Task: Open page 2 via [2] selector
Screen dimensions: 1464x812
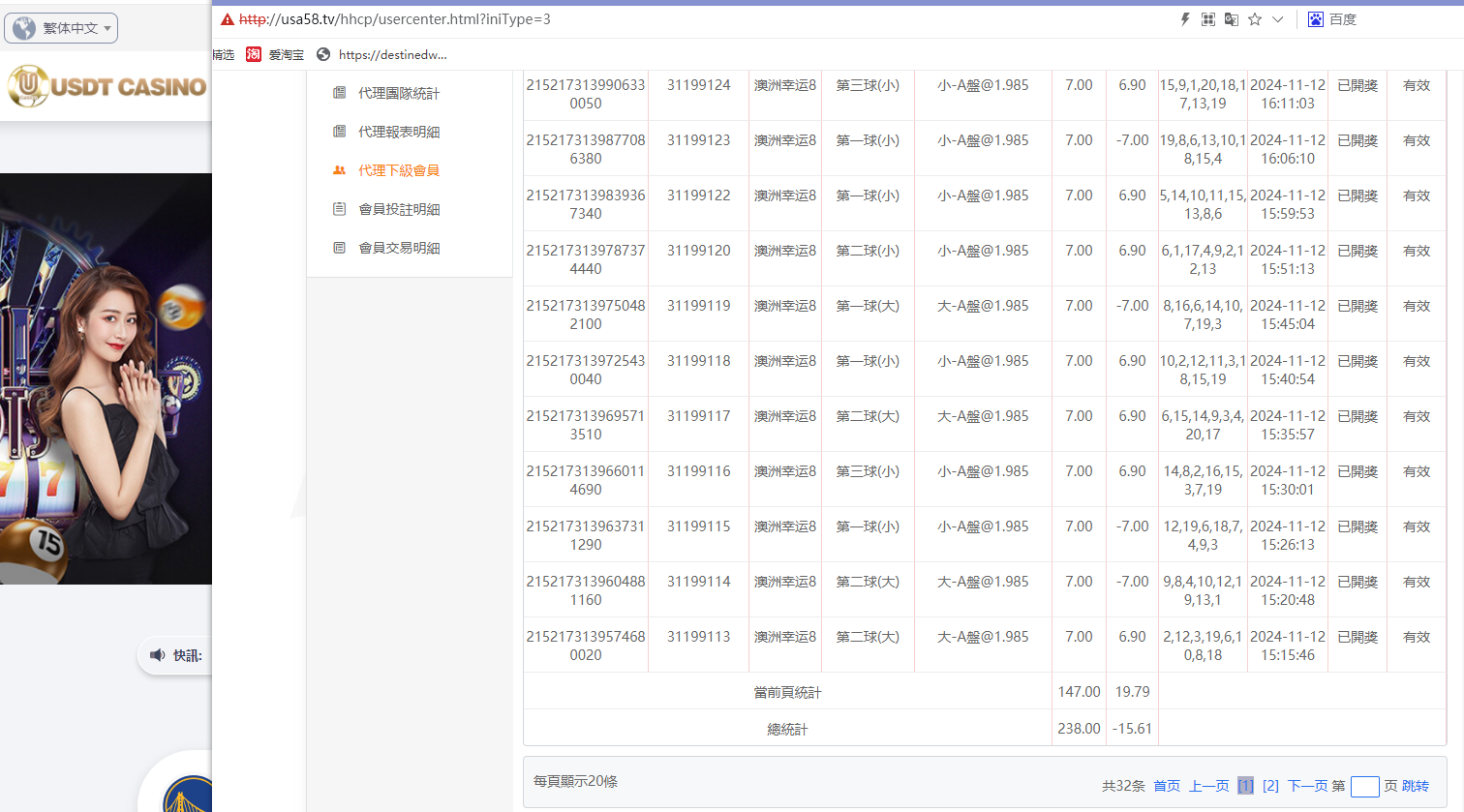Action: [1269, 786]
